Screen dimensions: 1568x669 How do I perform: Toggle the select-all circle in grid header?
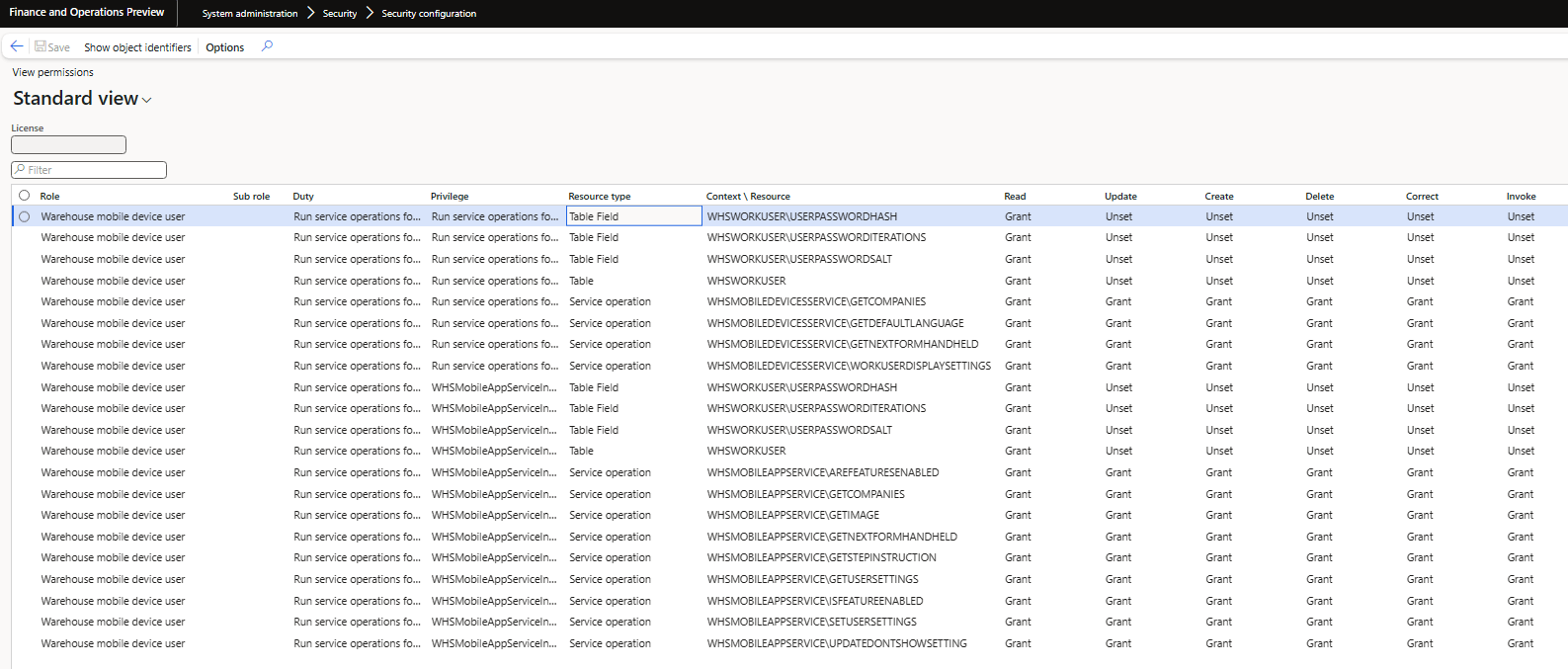click(25, 196)
